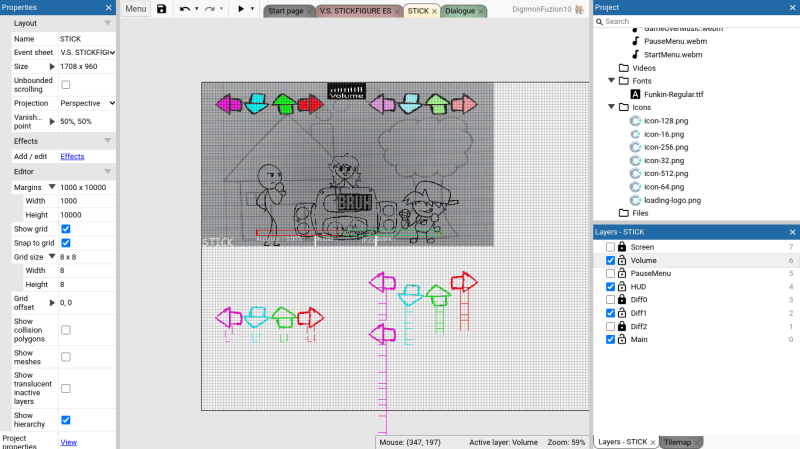Expand the Vanishing point property arrow
800x449 pixels.
coord(52,121)
